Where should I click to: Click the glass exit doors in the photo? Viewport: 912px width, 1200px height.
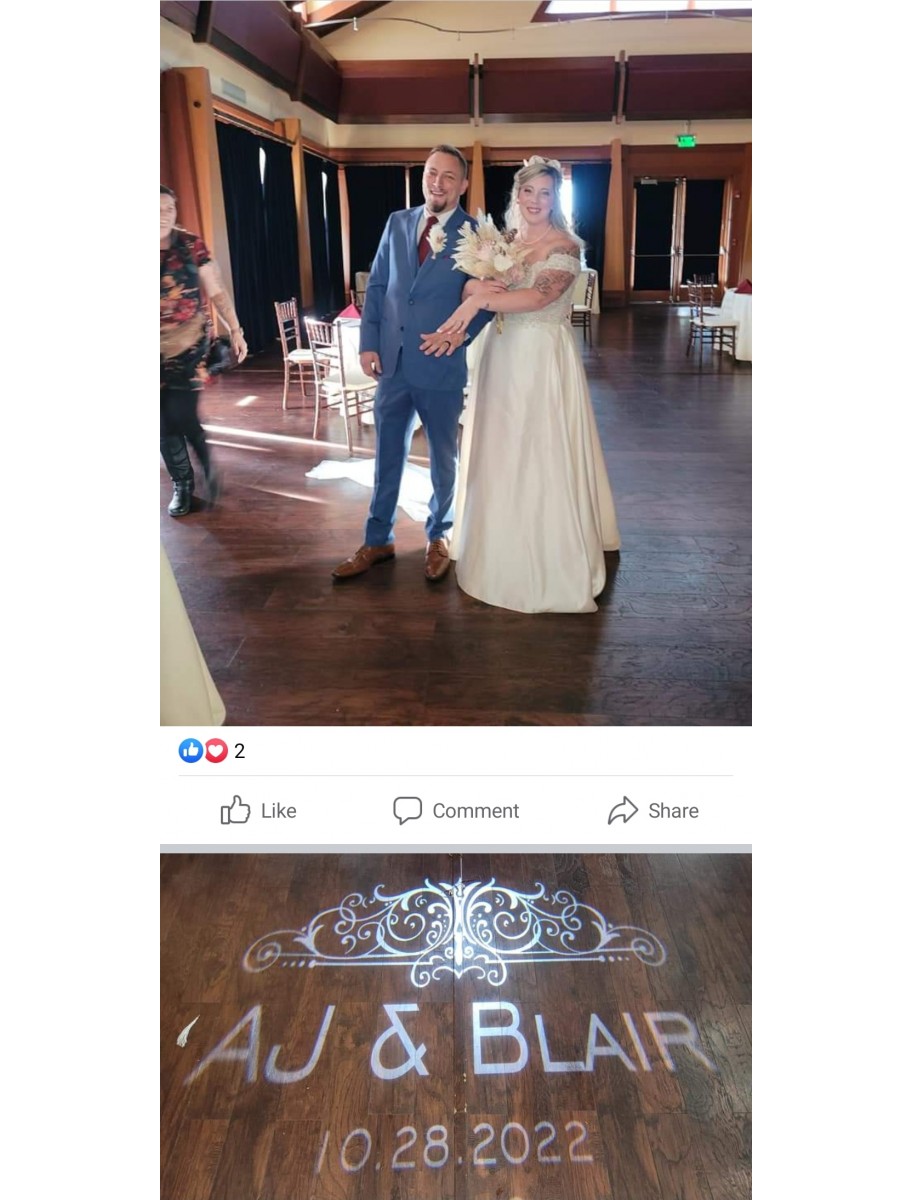tap(678, 237)
